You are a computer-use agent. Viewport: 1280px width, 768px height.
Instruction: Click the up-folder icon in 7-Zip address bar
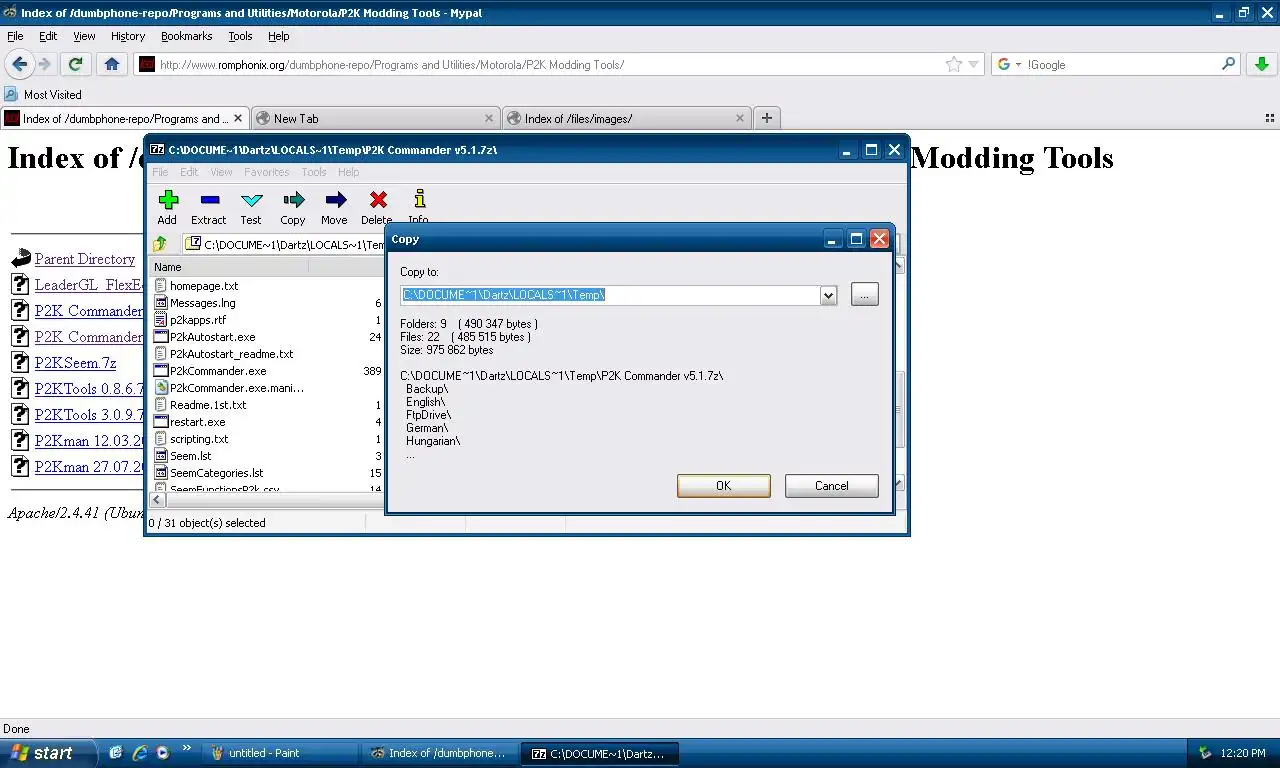click(160, 244)
